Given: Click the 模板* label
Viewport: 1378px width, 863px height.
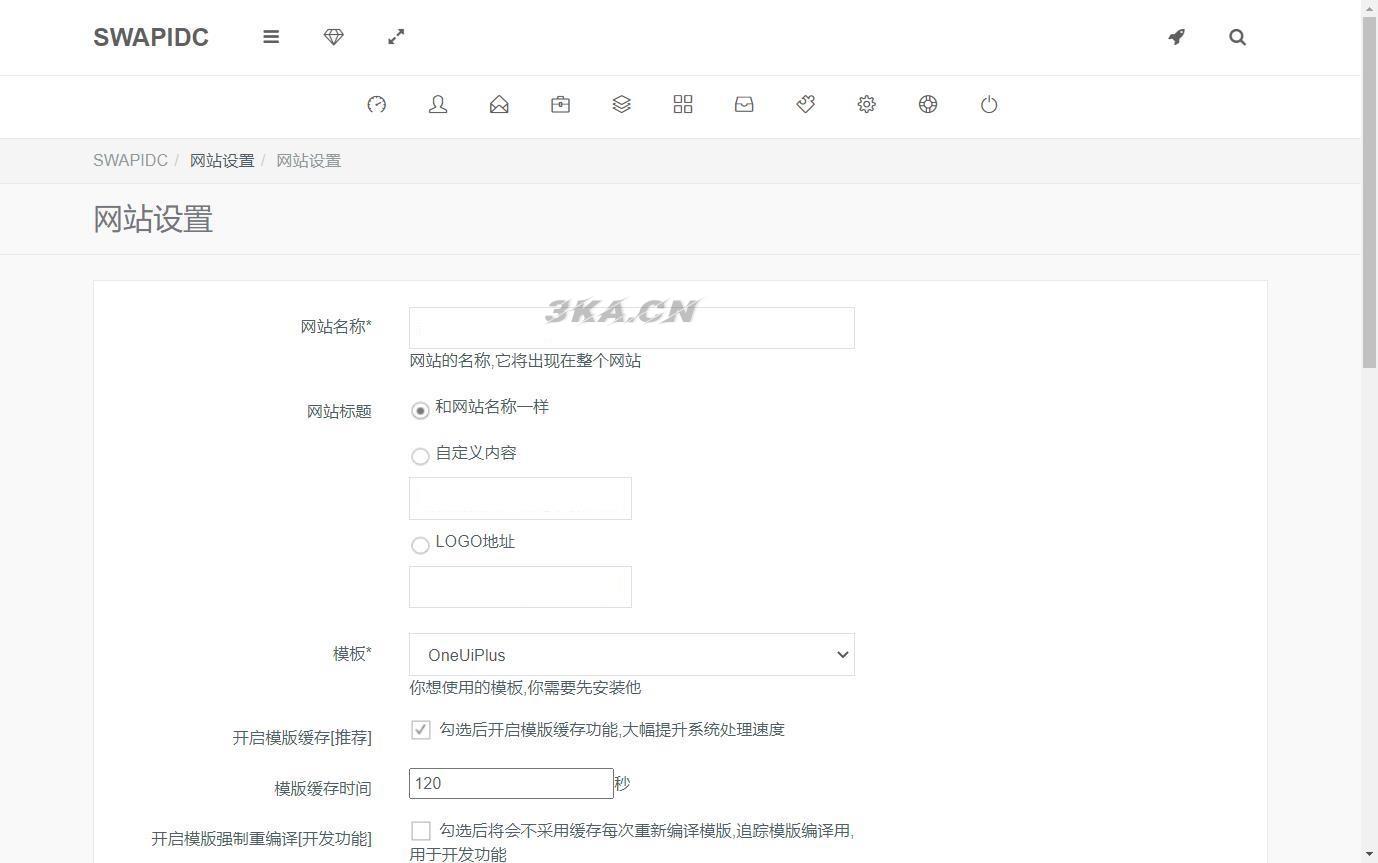Looking at the screenshot, I should [x=352, y=654].
